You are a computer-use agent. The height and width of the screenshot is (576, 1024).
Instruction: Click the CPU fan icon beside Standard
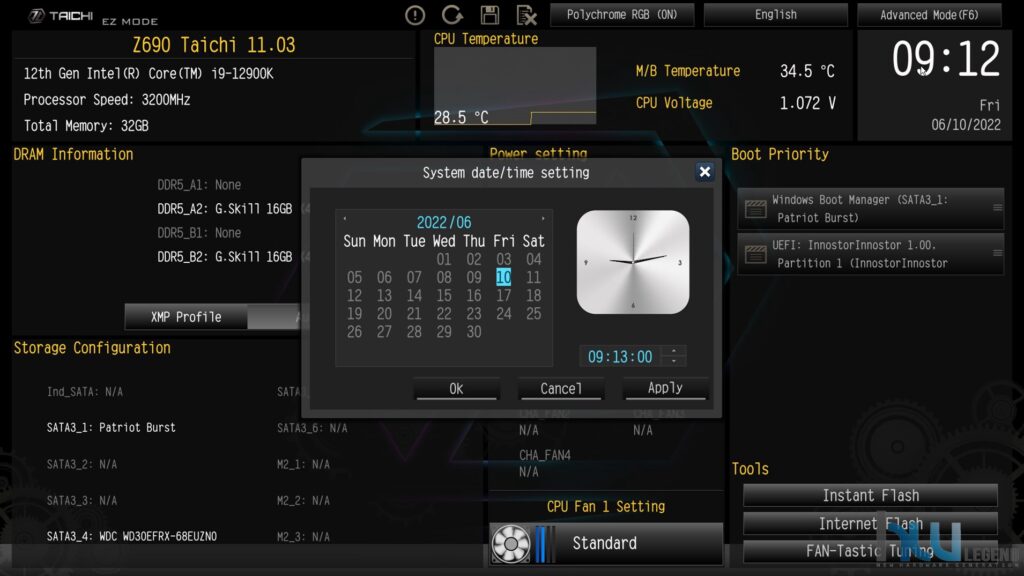(x=511, y=543)
